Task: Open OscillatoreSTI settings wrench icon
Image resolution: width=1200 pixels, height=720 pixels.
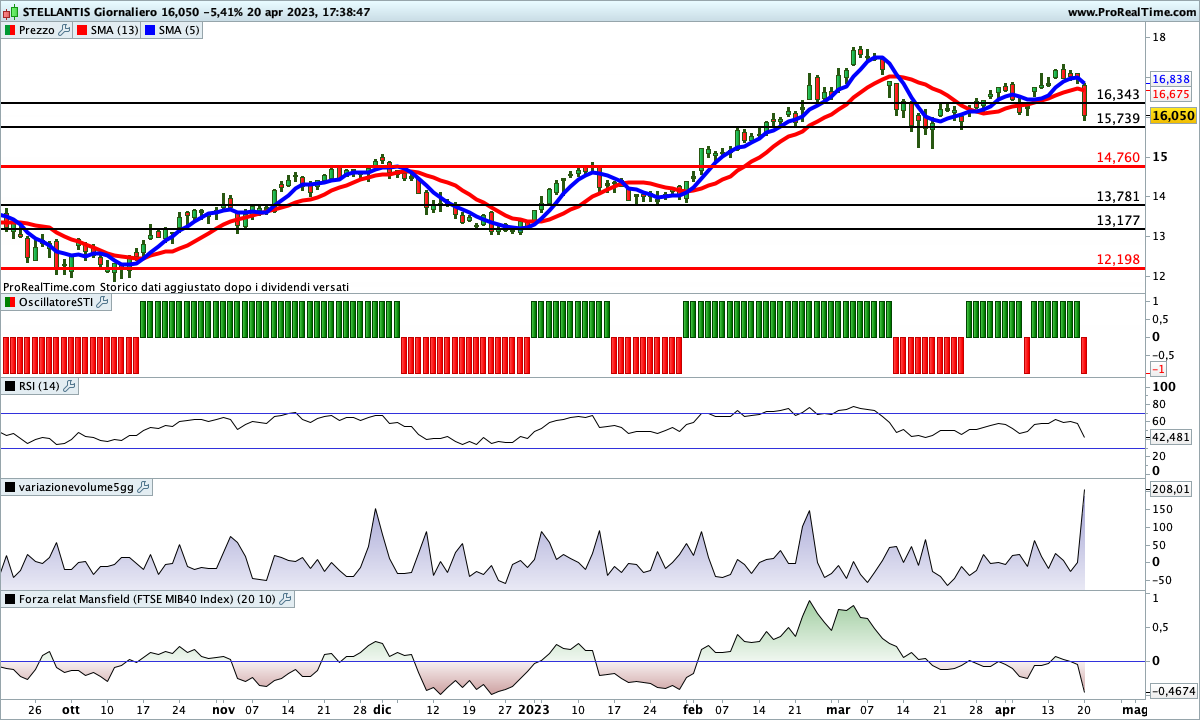Action: point(101,301)
